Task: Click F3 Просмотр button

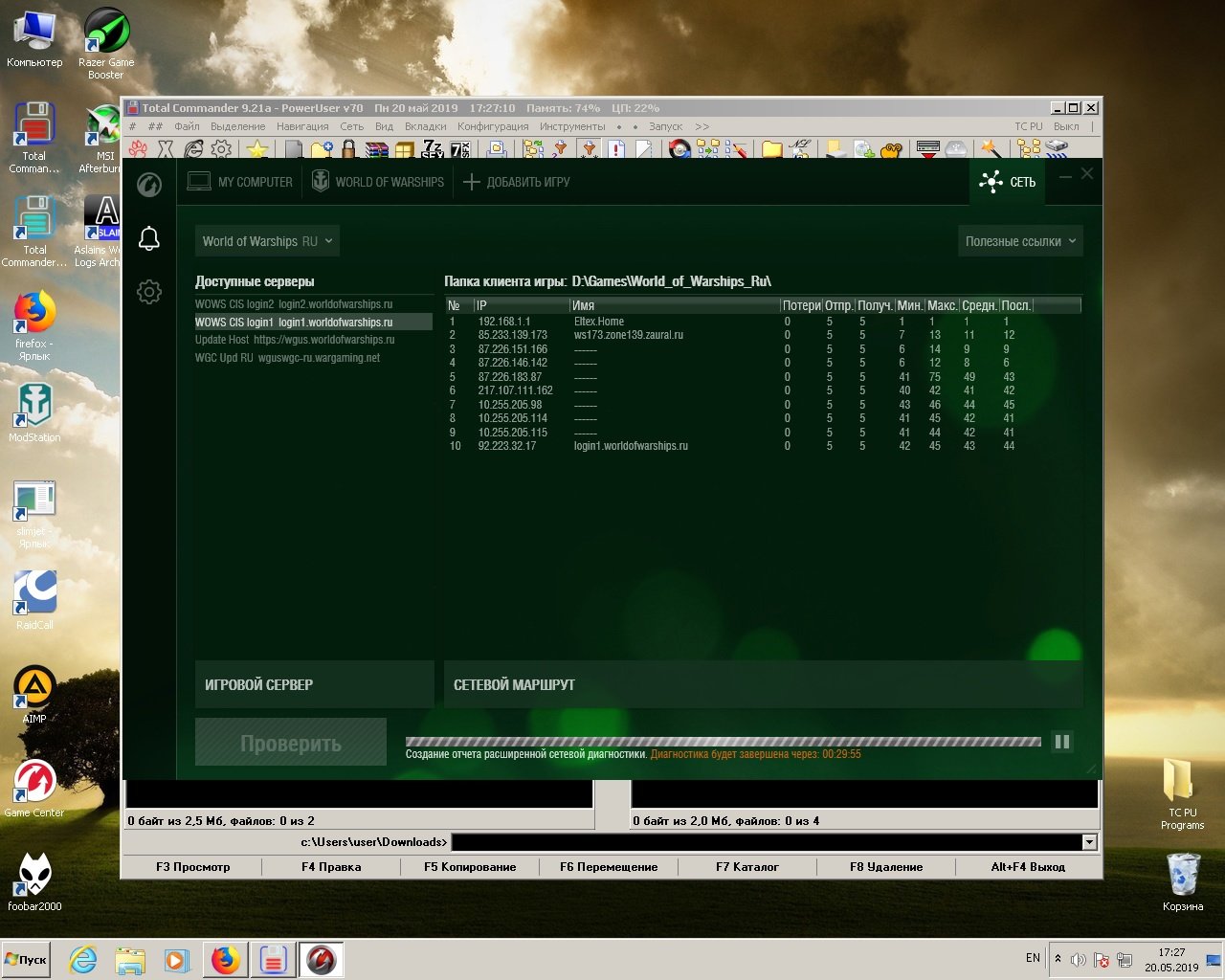Action: (x=192, y=867)
